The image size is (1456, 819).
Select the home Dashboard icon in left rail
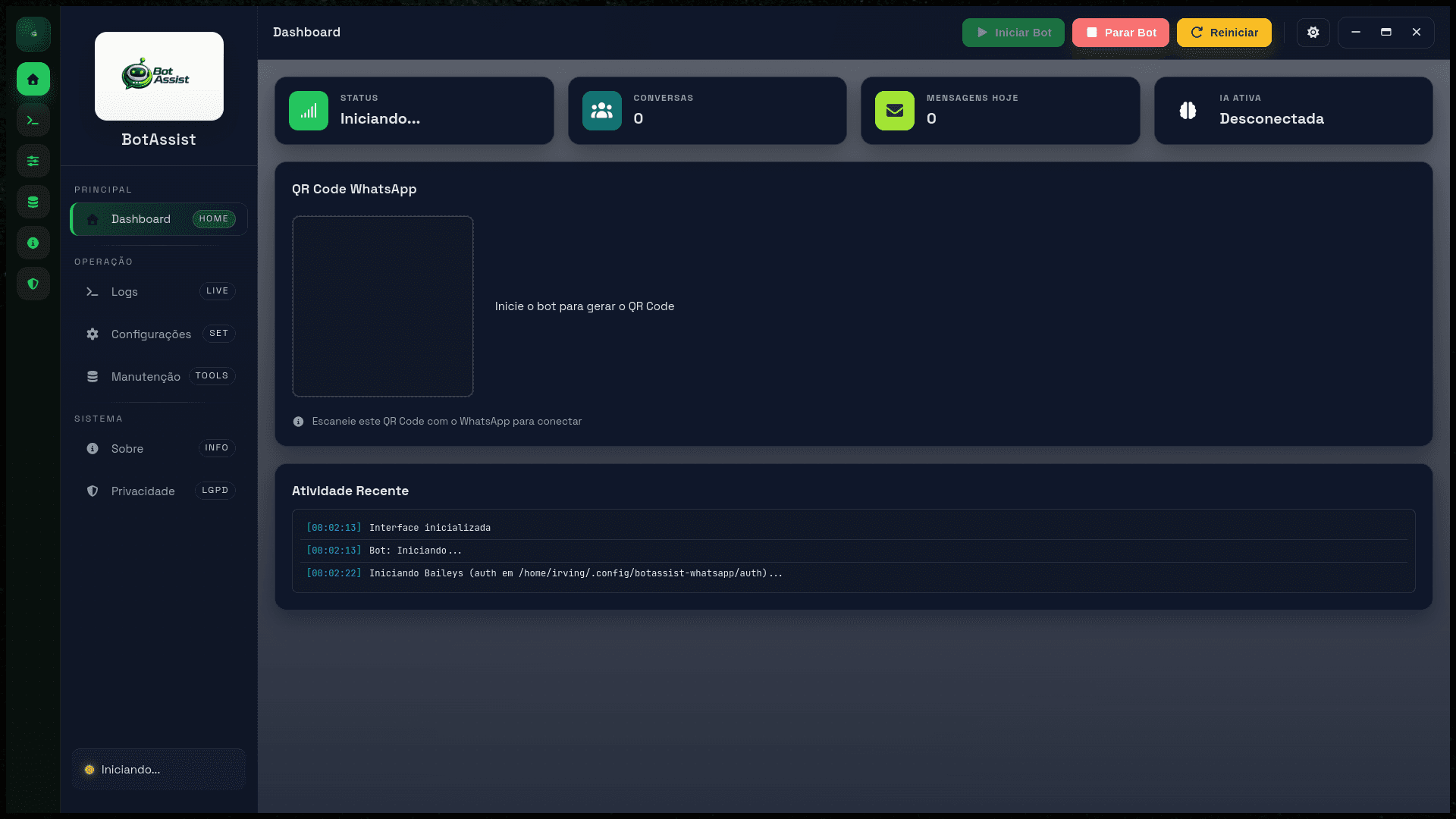pos(33,79)
